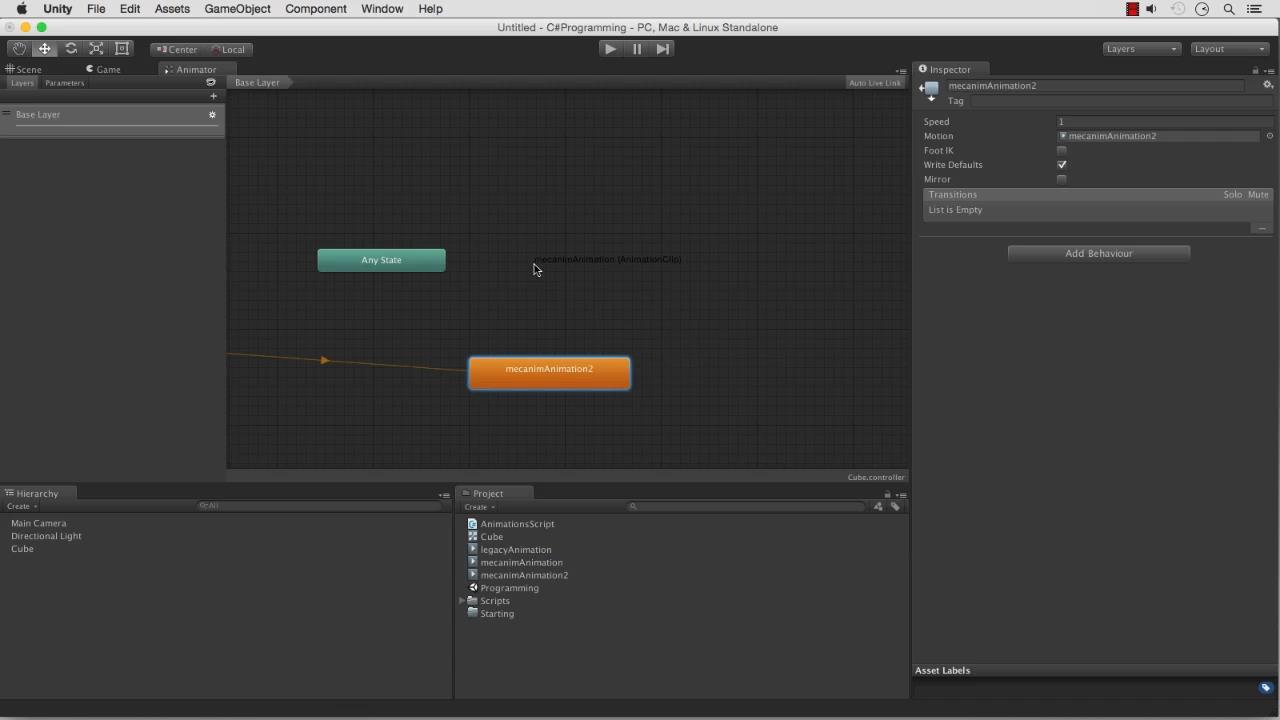Select the mecanimAnimation2 state node
This screenshot has height=720, width=1280.
[x=549, y=373]
